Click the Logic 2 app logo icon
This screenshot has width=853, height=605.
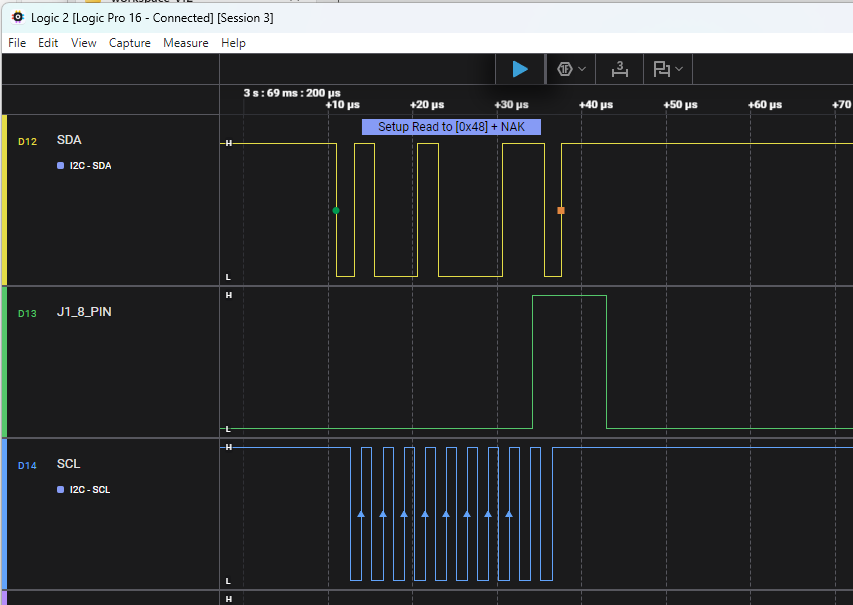[18, 17]
